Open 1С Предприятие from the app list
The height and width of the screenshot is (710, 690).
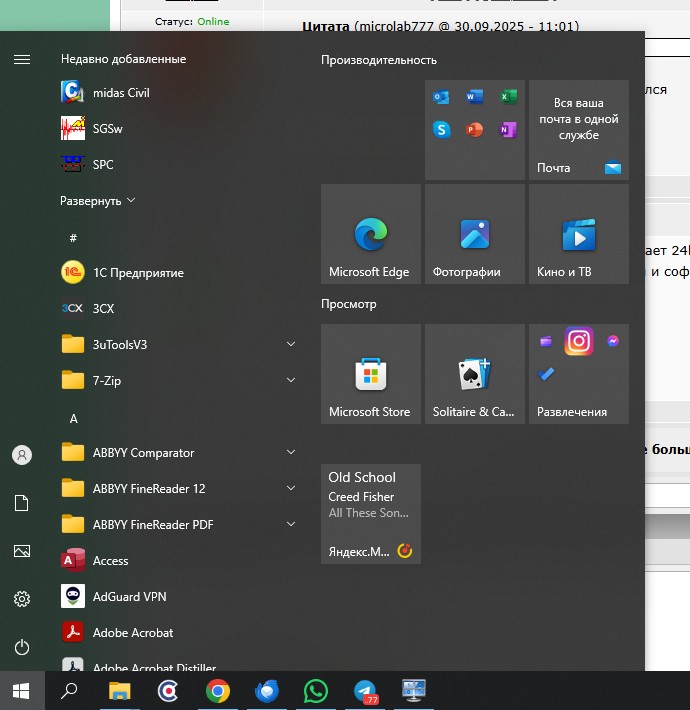[x=138, y=273]
